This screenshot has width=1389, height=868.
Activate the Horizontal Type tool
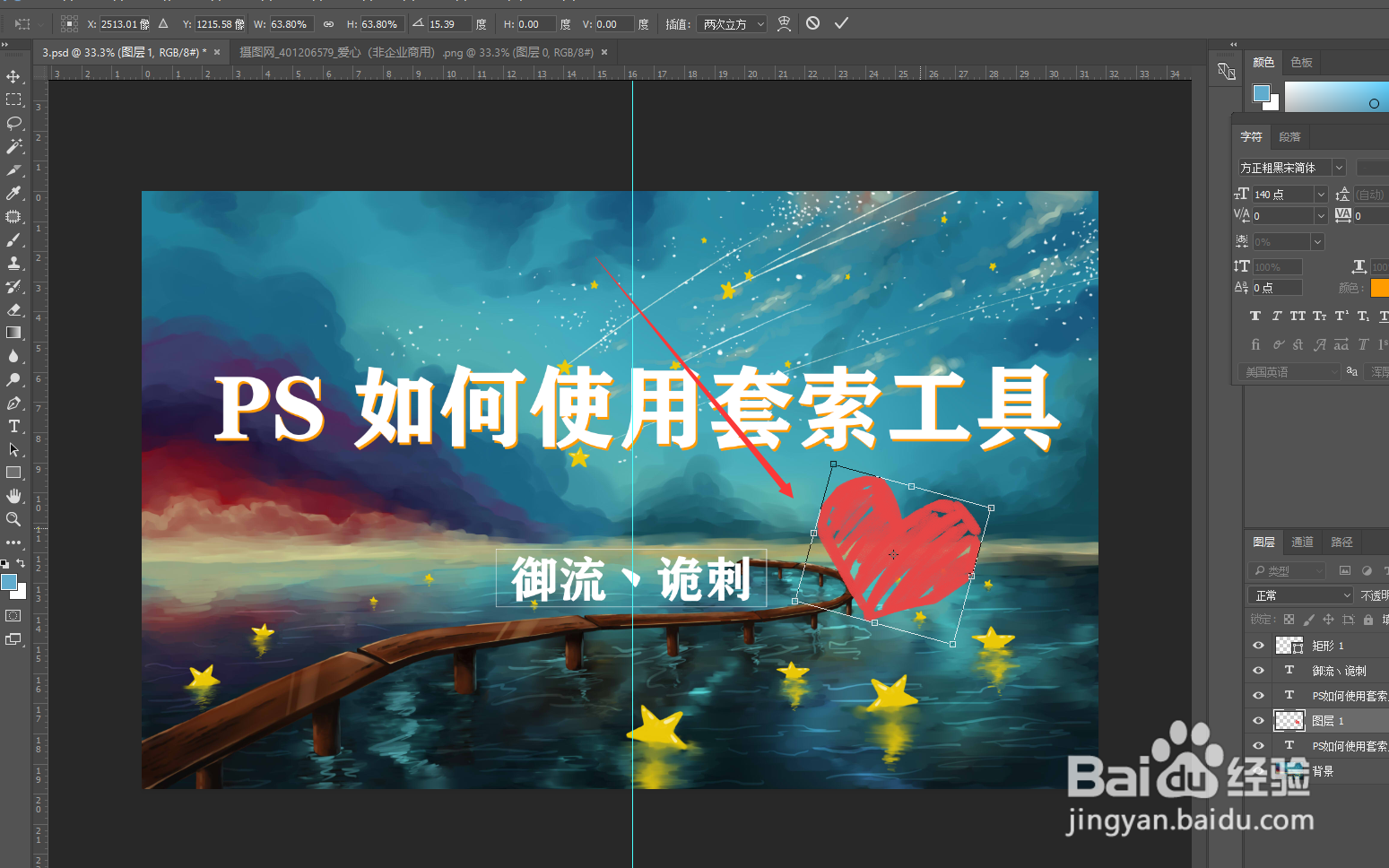(x=14, y=426)
